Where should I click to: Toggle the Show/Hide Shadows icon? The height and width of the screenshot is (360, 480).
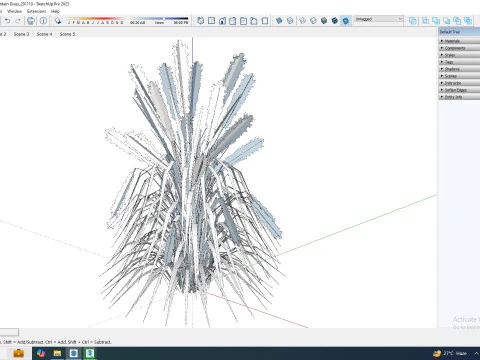(x=58, y=21)
